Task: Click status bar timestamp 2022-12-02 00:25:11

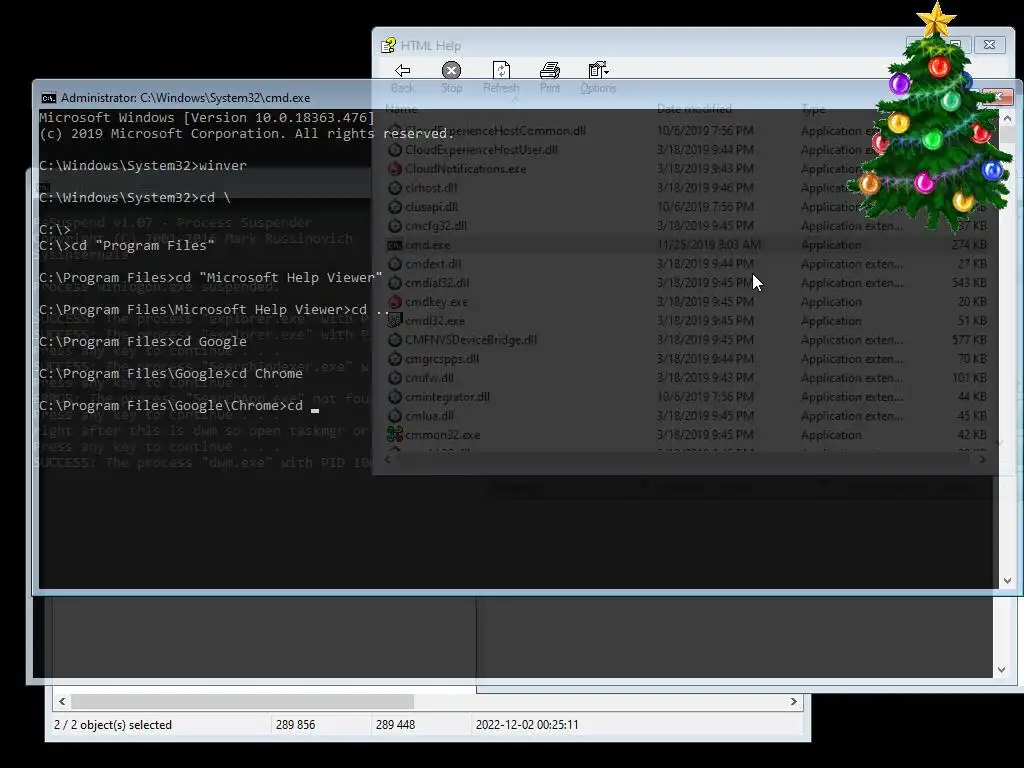Action: 527,725
